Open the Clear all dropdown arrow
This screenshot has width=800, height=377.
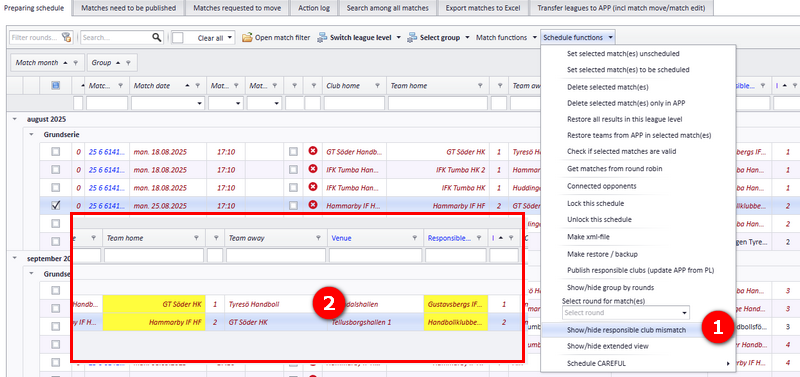230,38
